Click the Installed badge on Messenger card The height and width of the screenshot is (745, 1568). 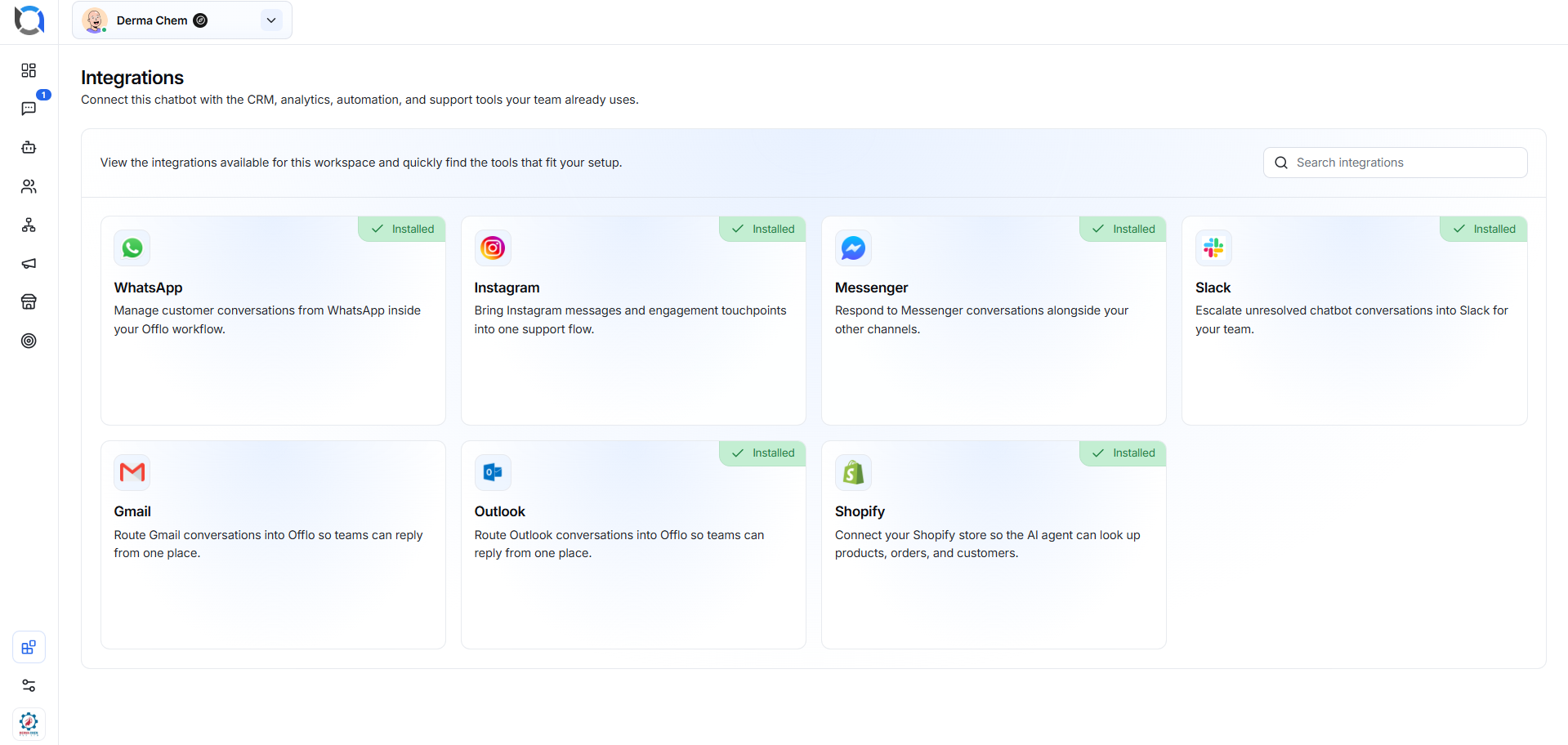tap(1123, 229)
